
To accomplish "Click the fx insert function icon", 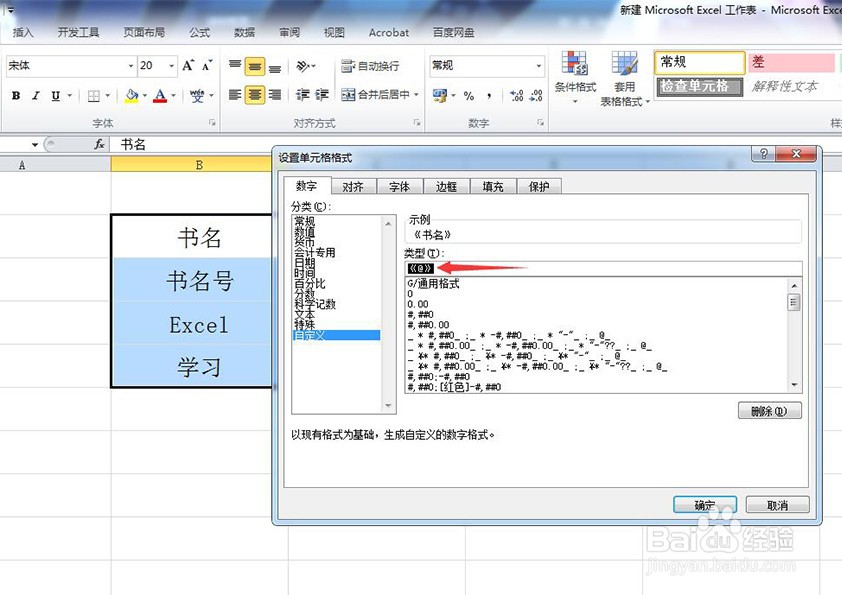I will coord(99,144).
